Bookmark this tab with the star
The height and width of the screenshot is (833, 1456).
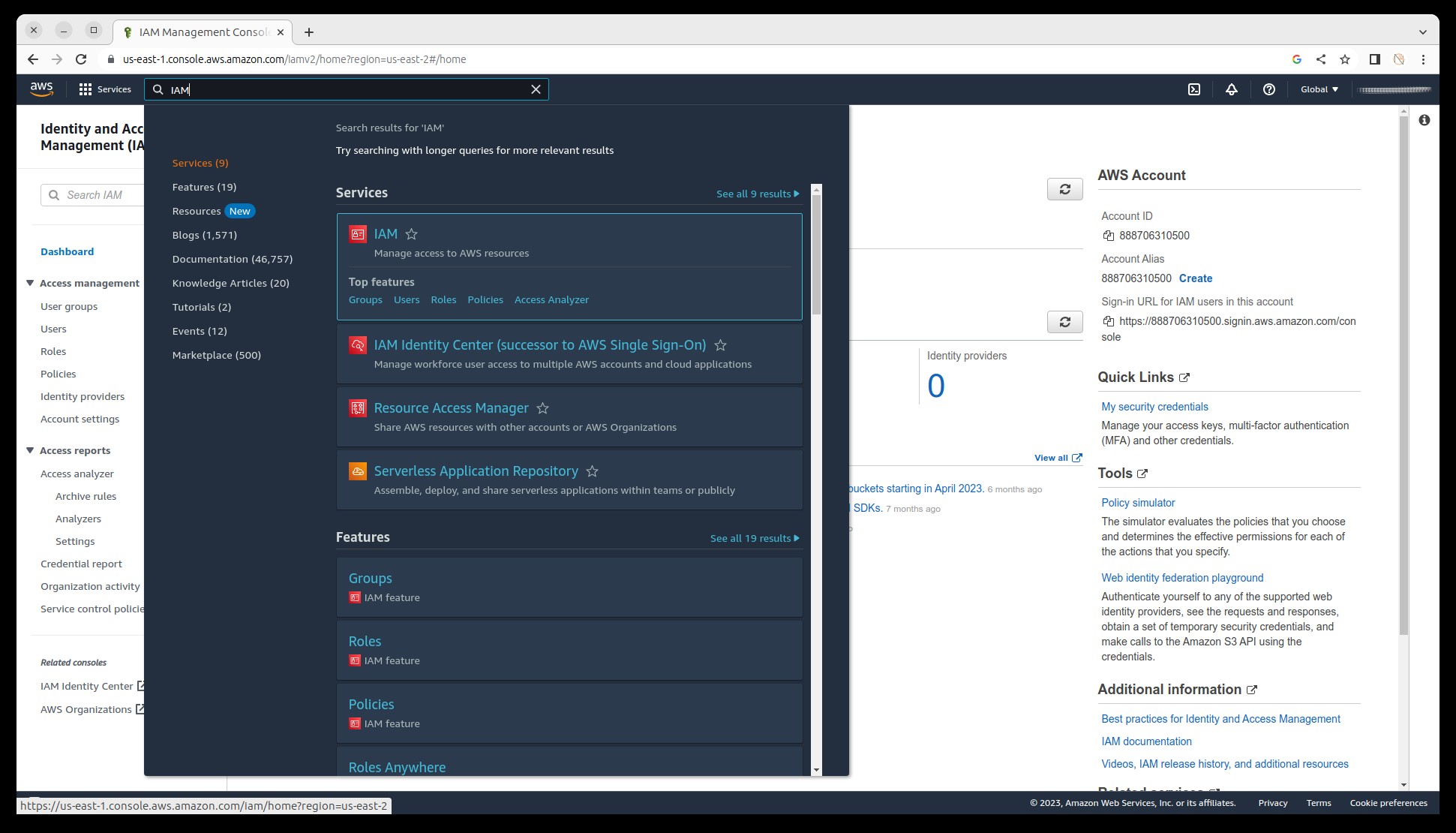click(1345, 59)
